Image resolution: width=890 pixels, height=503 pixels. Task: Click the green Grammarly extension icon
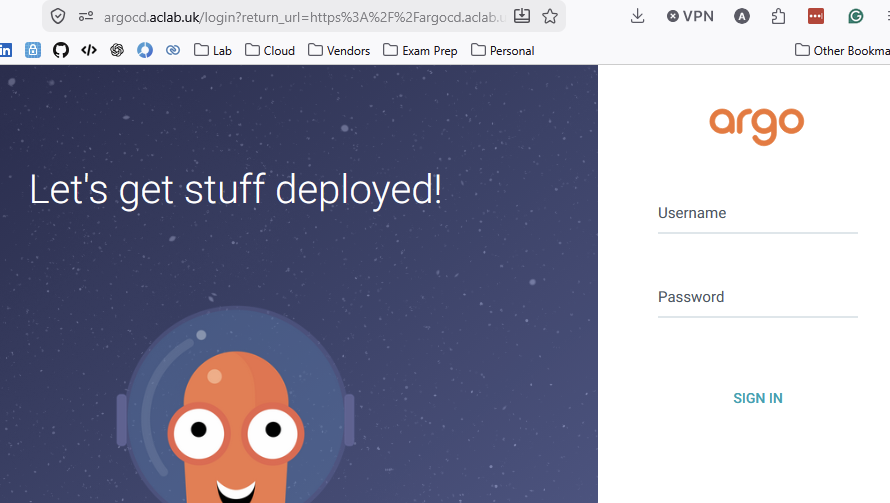855,16
